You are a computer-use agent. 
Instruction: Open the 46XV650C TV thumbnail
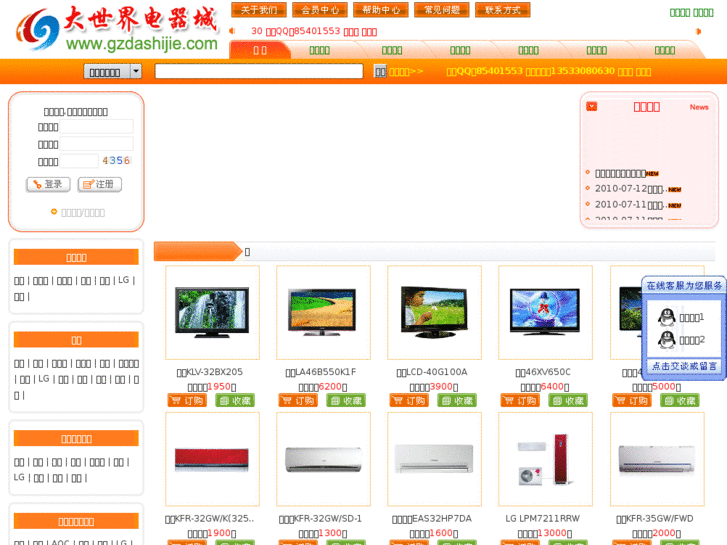click(545, 312)
